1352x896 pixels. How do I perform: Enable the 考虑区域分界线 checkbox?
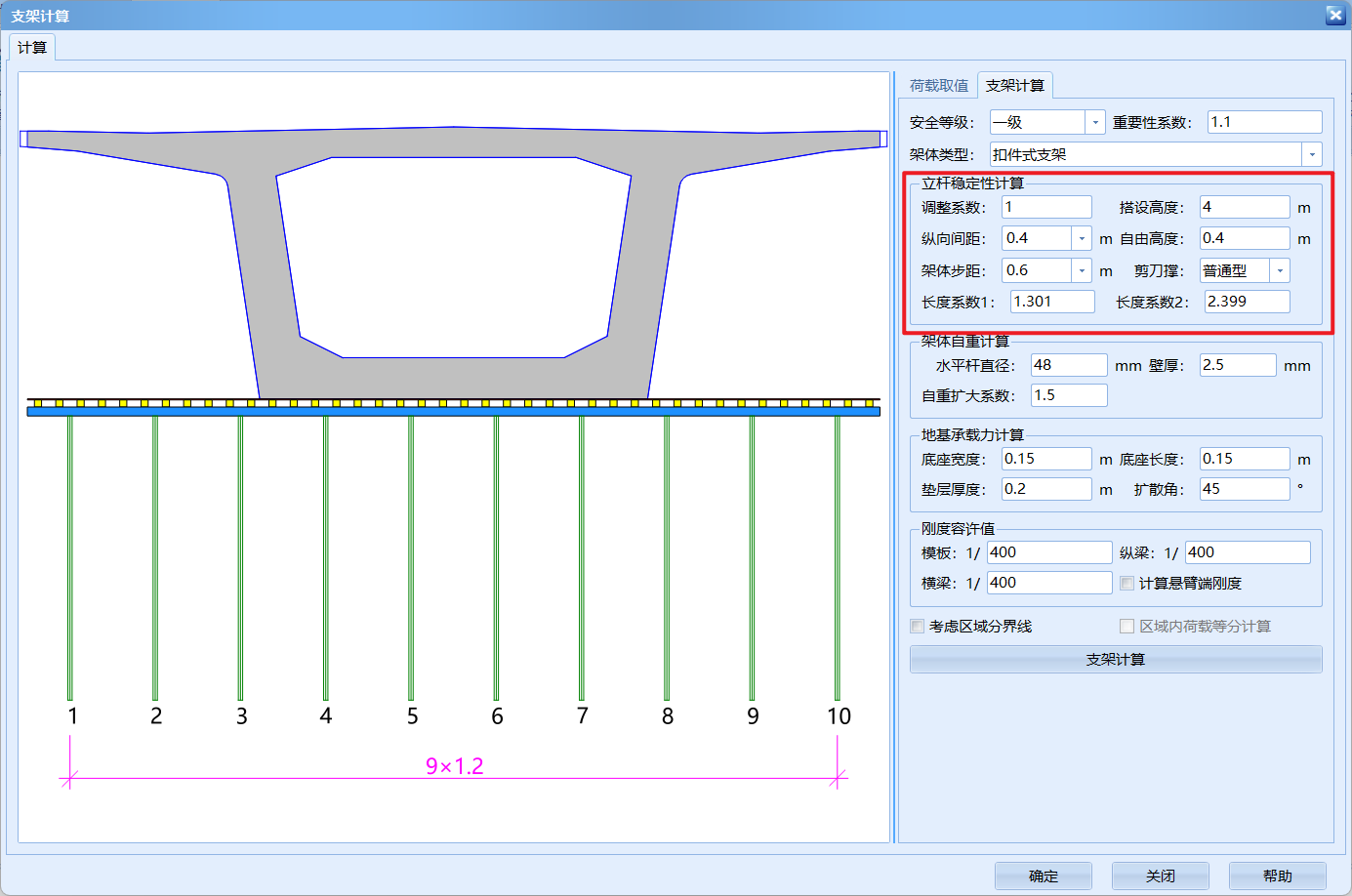coord(918,627)
